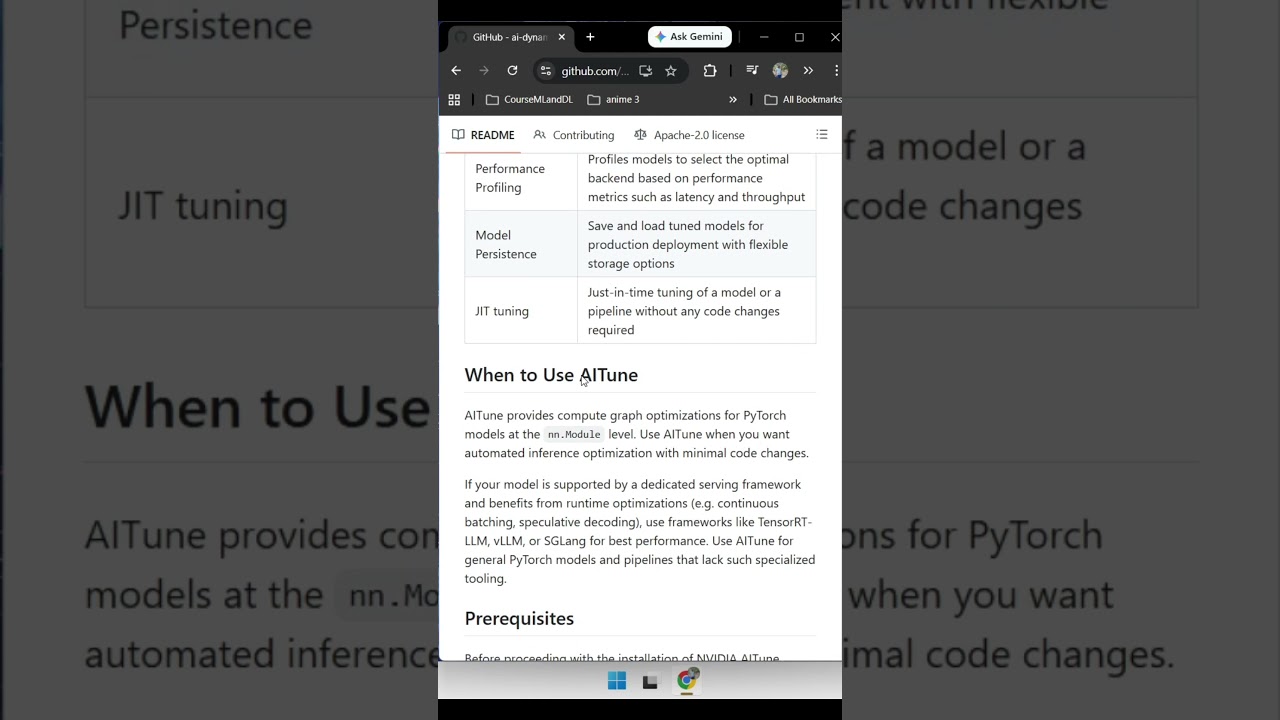Open the Chrome profile avatar

click(780, 71)
